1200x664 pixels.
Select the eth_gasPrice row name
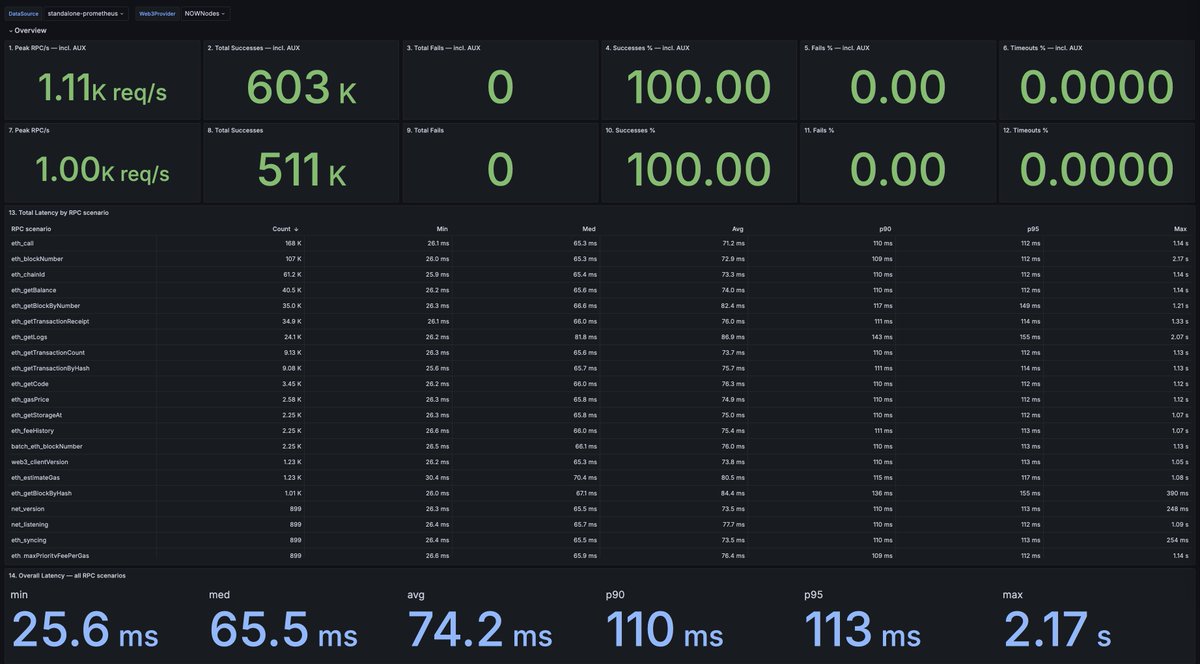click(x=28, y=399)
